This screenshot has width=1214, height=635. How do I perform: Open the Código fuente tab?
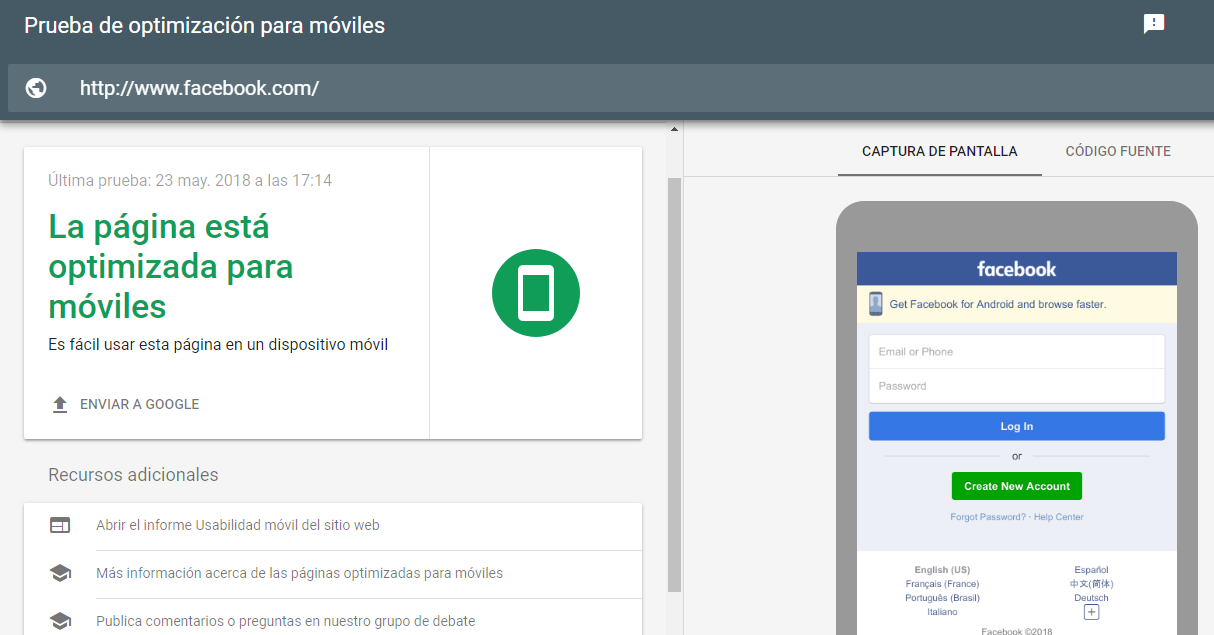[x=1118, y=152]
